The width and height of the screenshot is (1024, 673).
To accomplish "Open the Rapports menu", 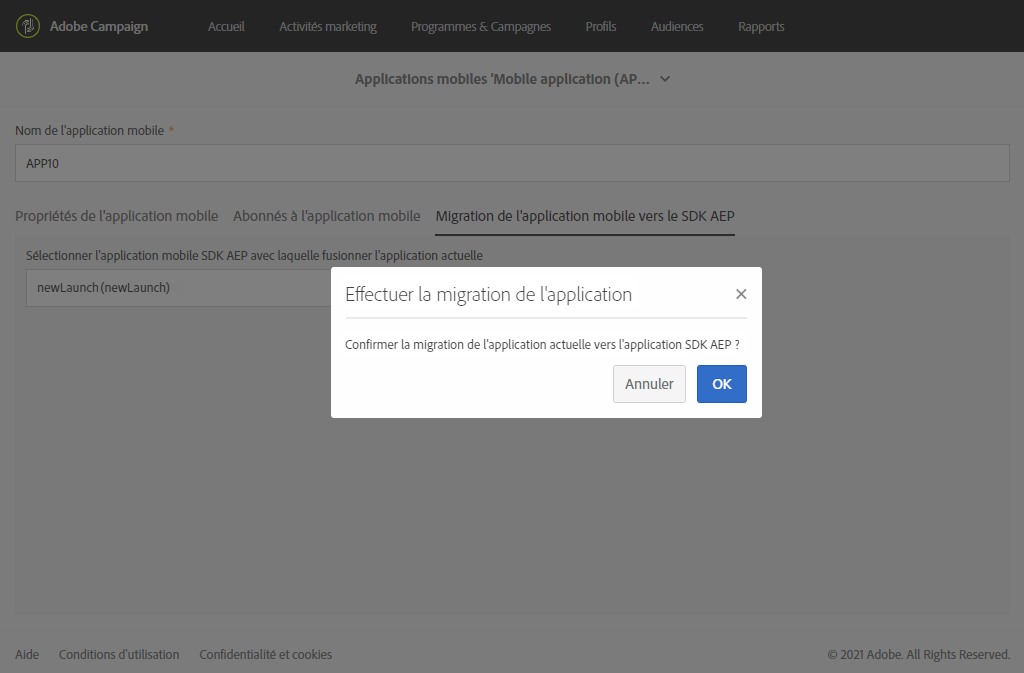I will point(761,27).
